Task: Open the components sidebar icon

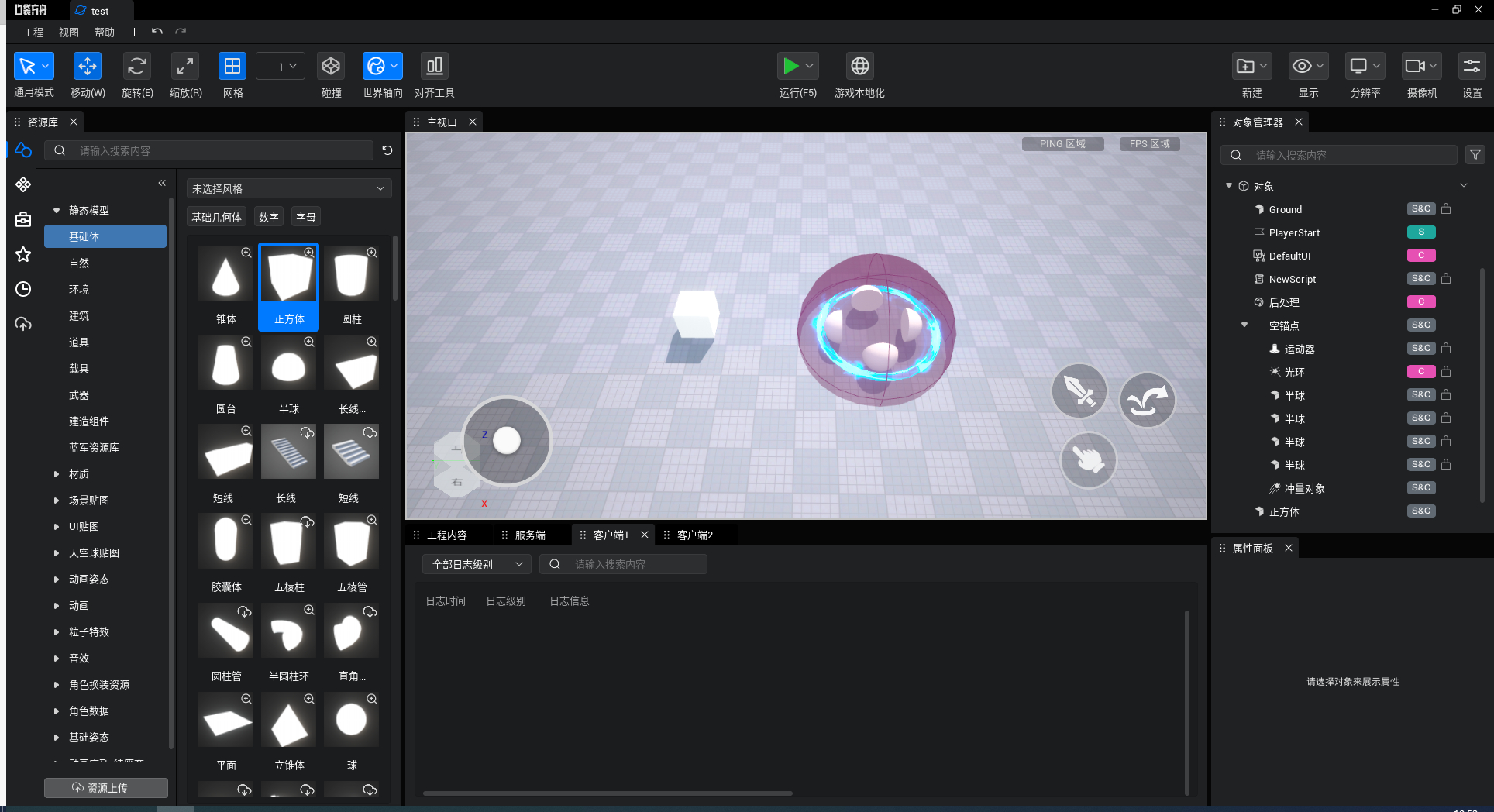Action: click(x=23, y=184)
